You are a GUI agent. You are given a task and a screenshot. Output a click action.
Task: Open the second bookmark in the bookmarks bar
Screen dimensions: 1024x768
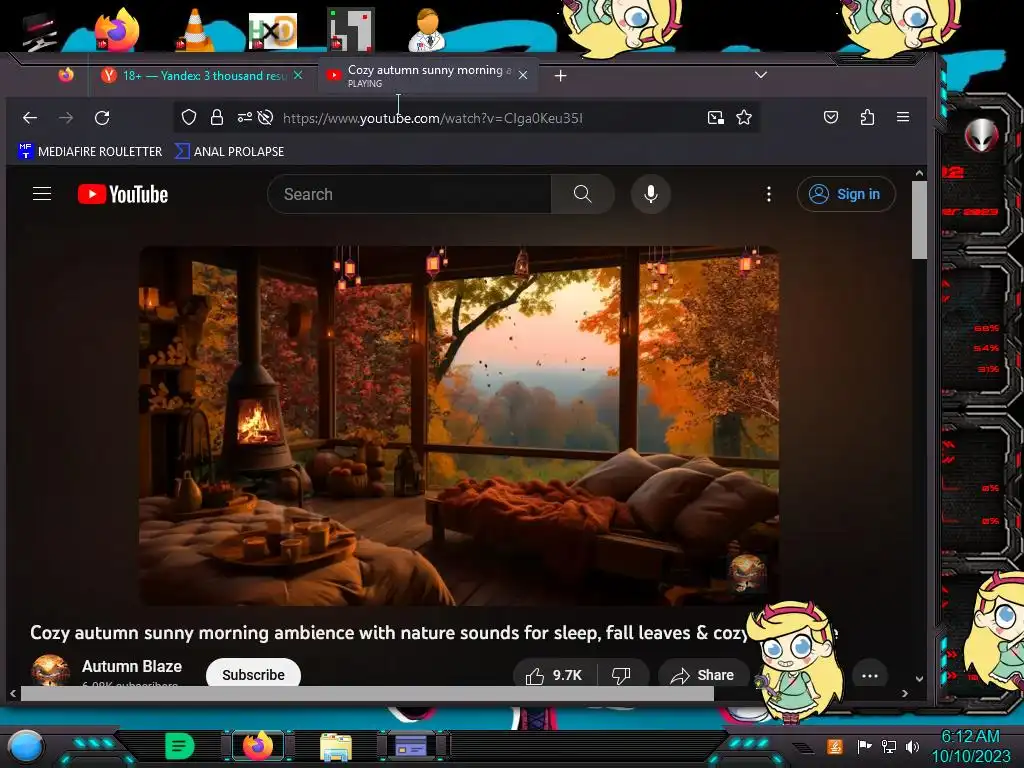(229, 152)
